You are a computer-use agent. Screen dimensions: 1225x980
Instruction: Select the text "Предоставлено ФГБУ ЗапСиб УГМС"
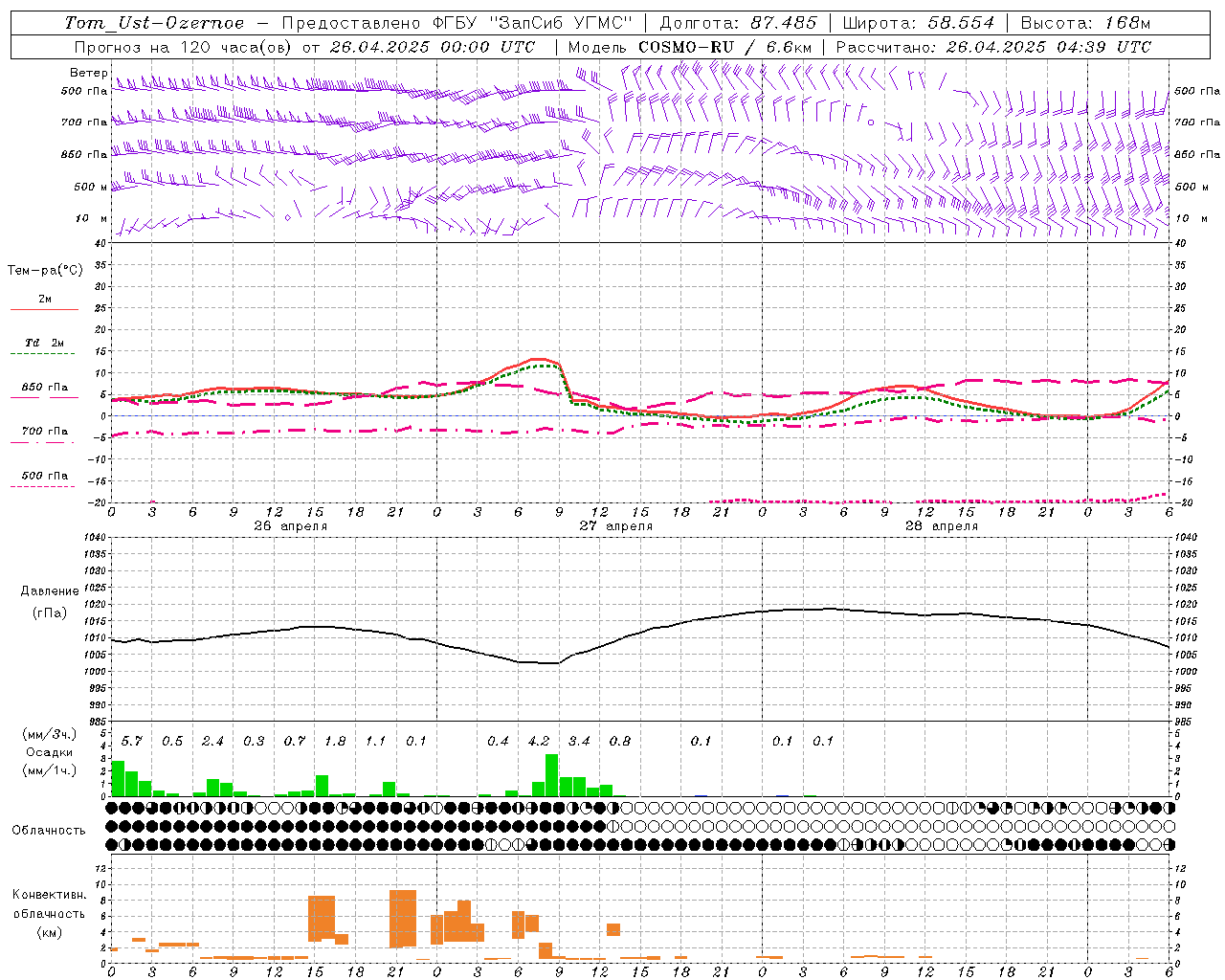(457, 23)
